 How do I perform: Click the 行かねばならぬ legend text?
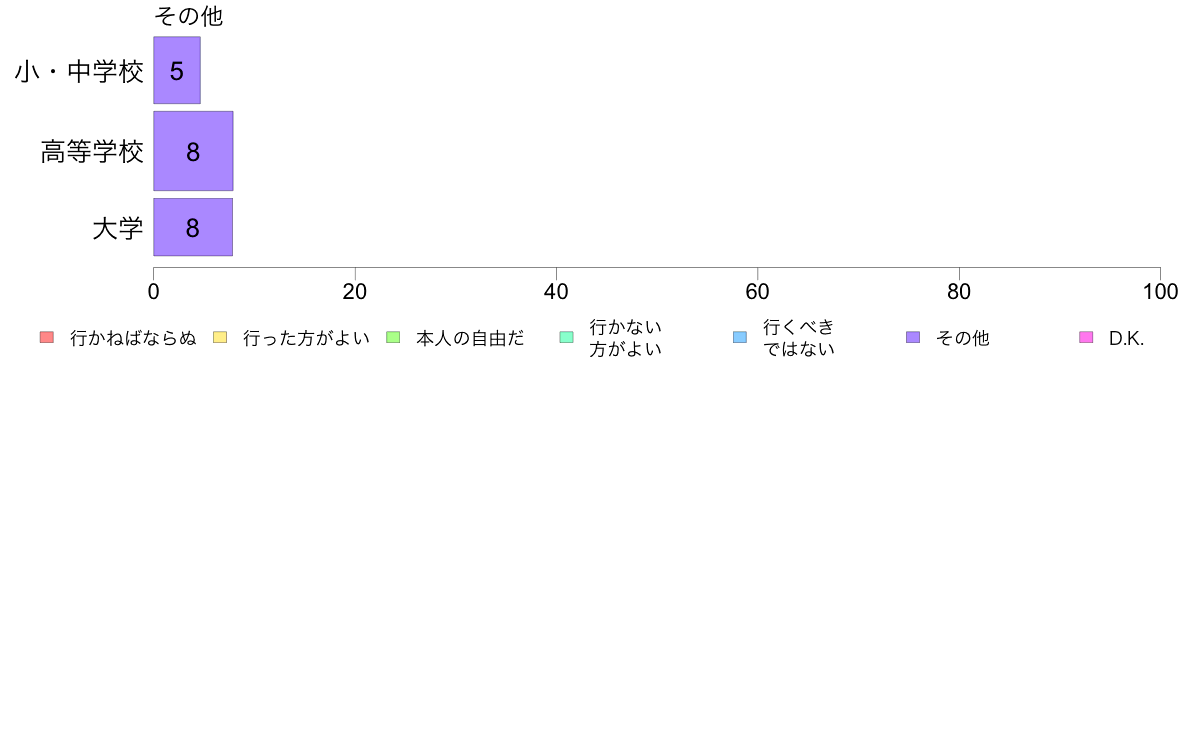133,338
